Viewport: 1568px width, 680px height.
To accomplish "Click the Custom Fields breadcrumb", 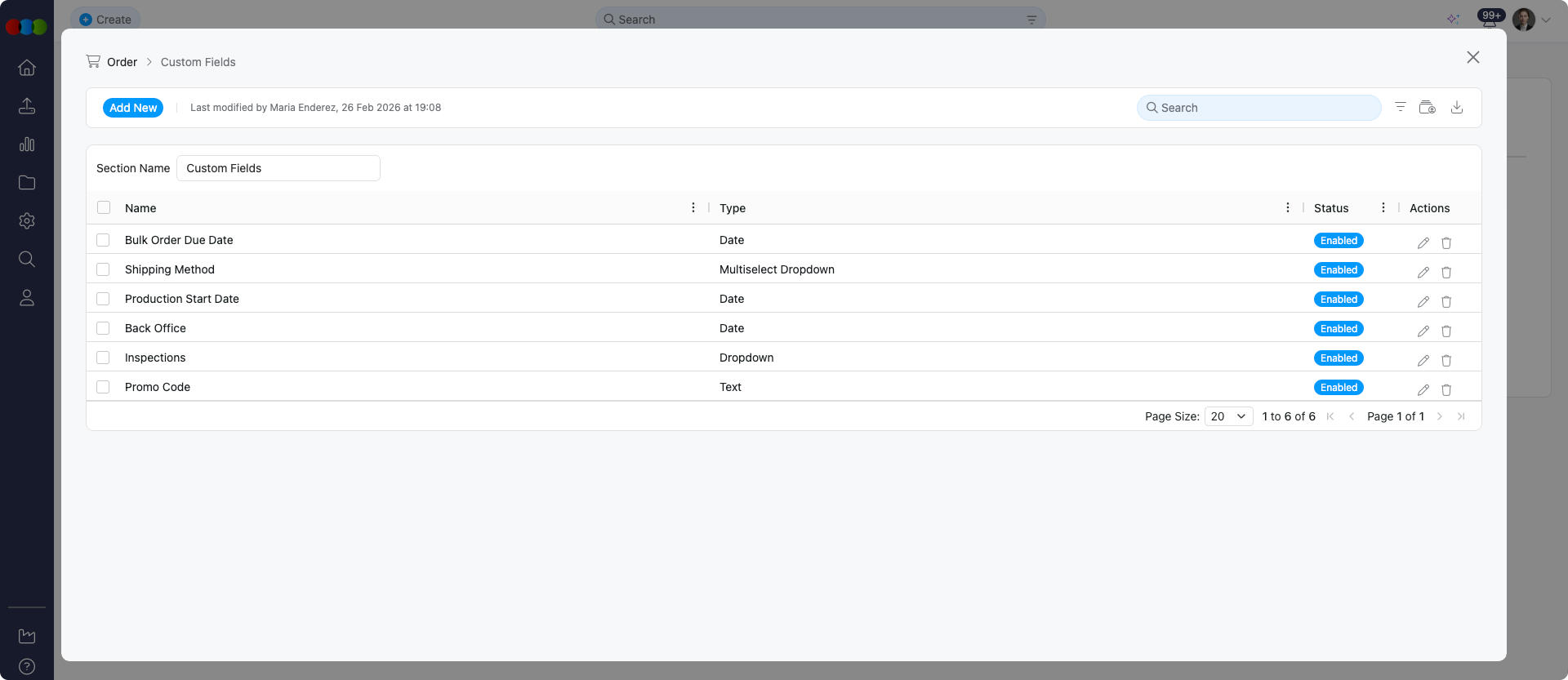I will point(198,62).
